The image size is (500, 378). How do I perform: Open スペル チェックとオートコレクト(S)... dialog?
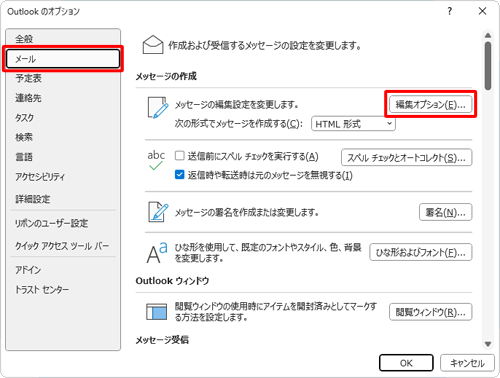[406, 157]
